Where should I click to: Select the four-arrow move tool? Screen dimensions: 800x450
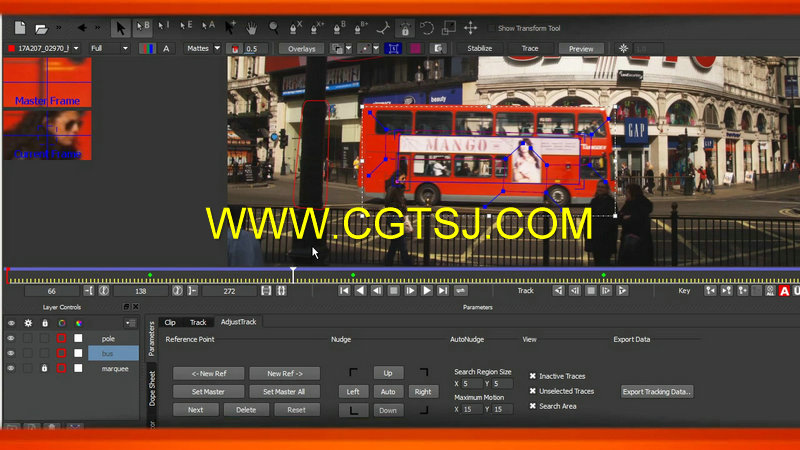click(470, 28)
